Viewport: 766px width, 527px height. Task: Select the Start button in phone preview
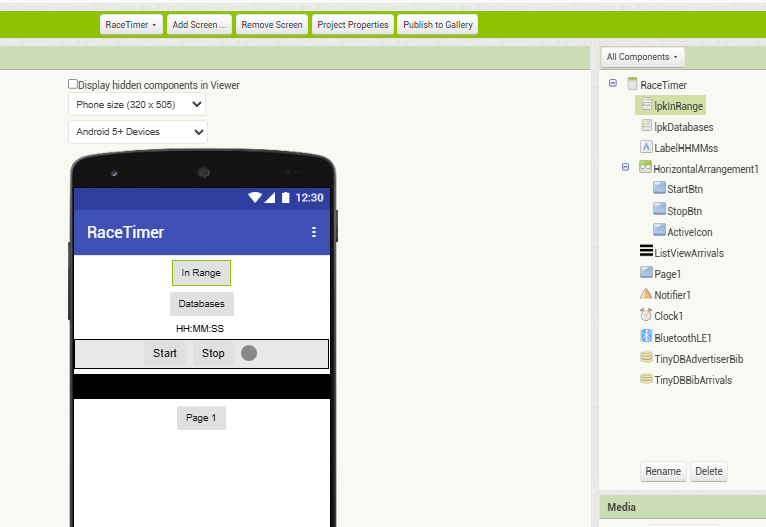(165, 353)
